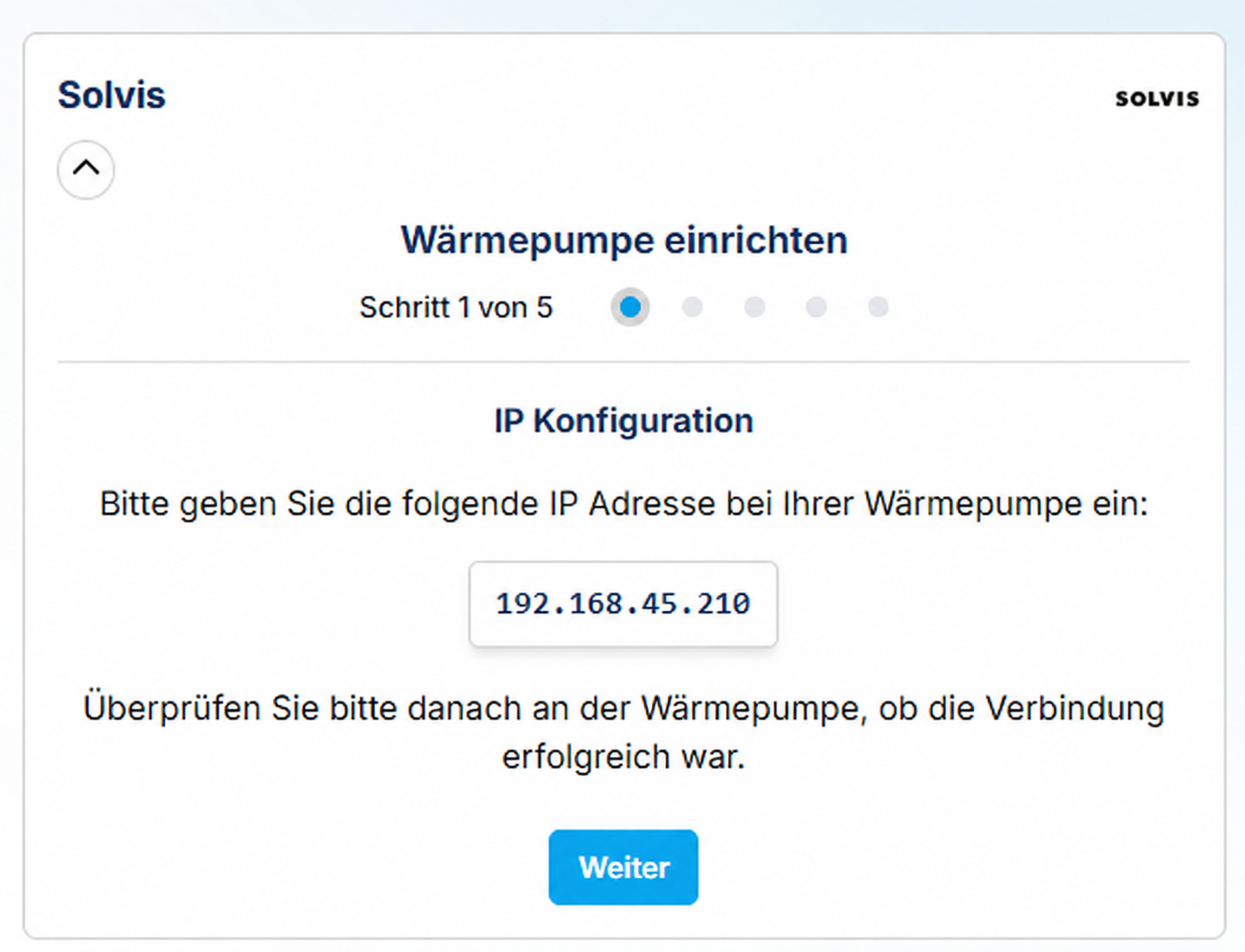Jump to the second step indicator dot
The image size is (1245, 952).
tap(692, 307)
